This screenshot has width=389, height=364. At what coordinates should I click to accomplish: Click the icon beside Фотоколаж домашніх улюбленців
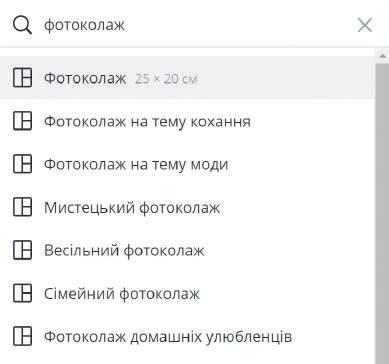pyautogui.click(x=22, y=336)
